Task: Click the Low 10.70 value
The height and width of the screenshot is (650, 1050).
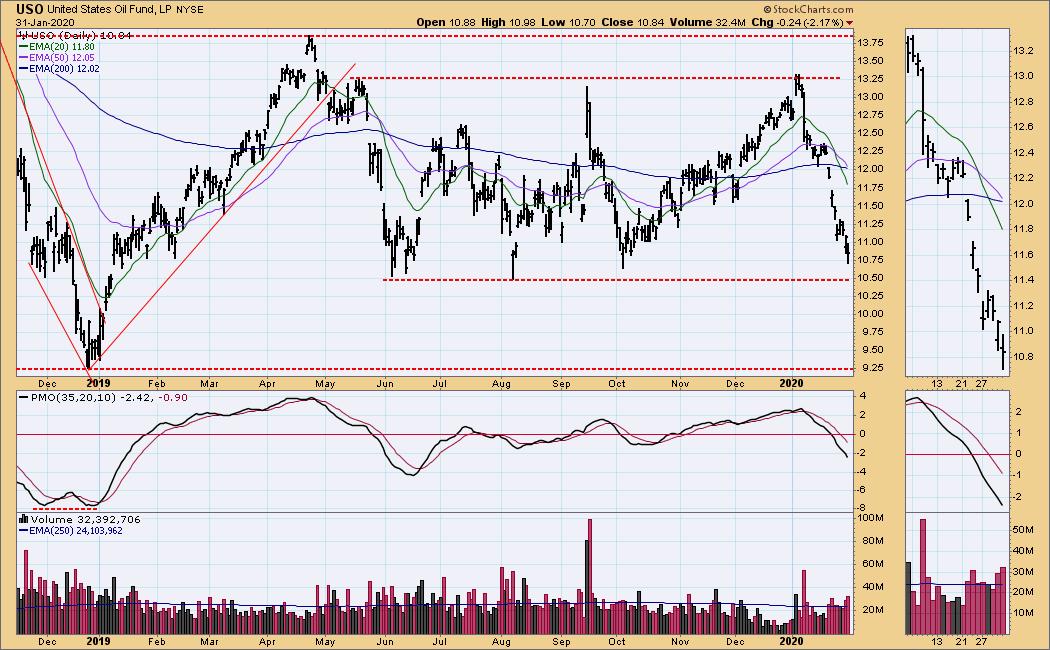Action: 568,22
